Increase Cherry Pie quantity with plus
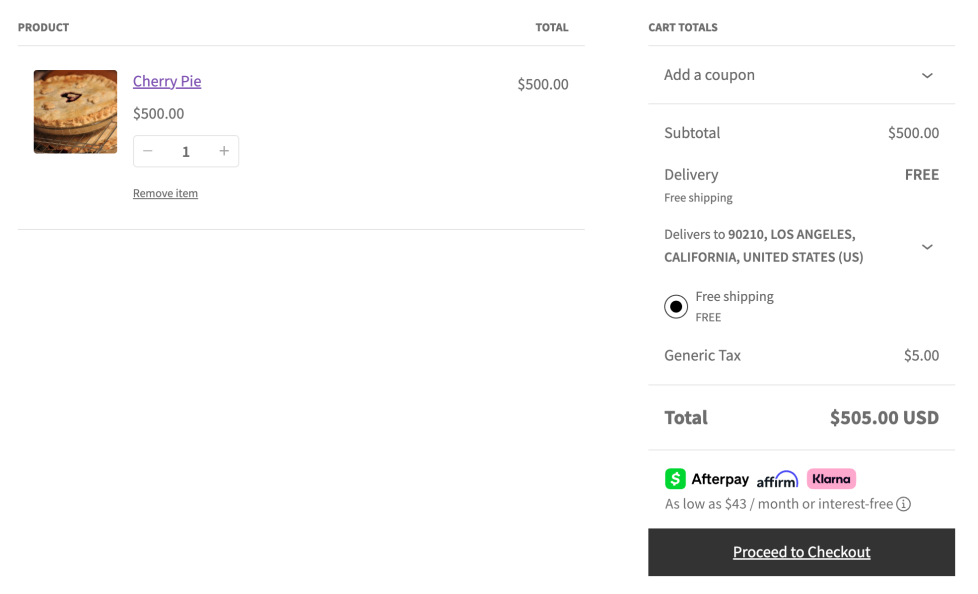The height and width of the screenshot is (594, 978). 224,151
